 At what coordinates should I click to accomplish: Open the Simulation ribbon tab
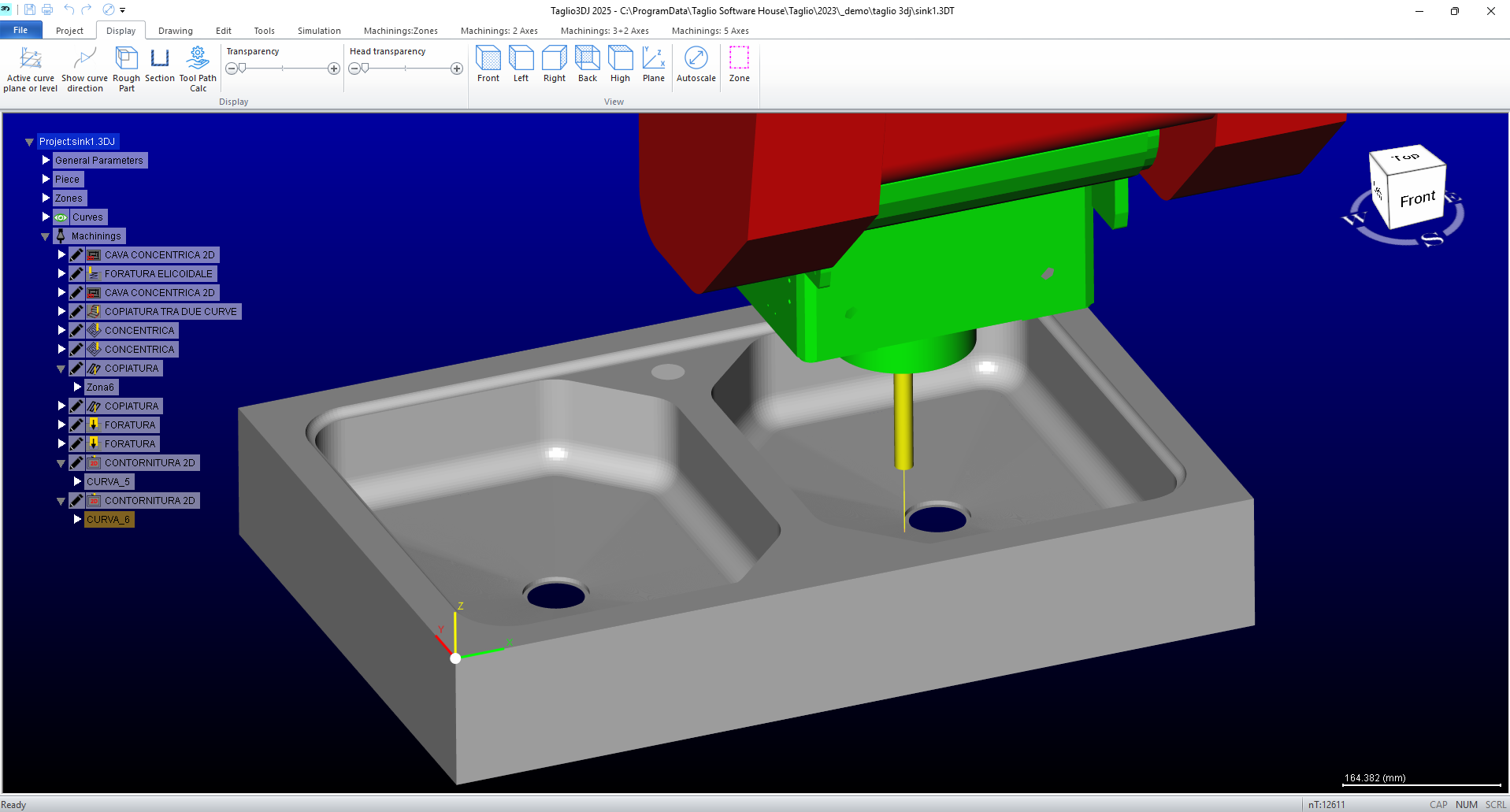319,31
